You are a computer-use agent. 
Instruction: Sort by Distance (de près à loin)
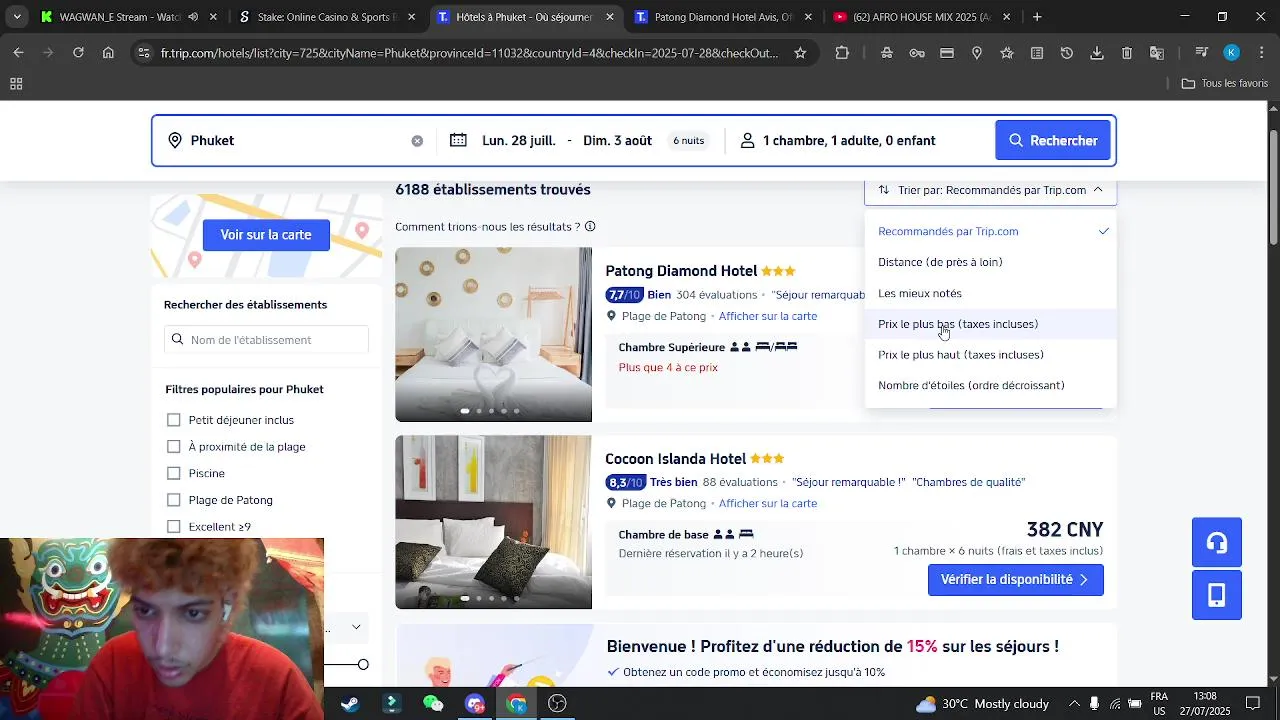click(991, 262)
